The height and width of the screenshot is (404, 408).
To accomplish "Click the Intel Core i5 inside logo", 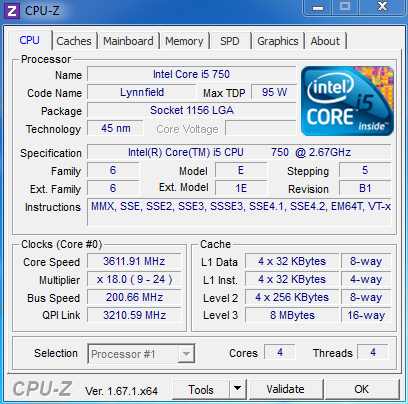I will pos(347,101).
